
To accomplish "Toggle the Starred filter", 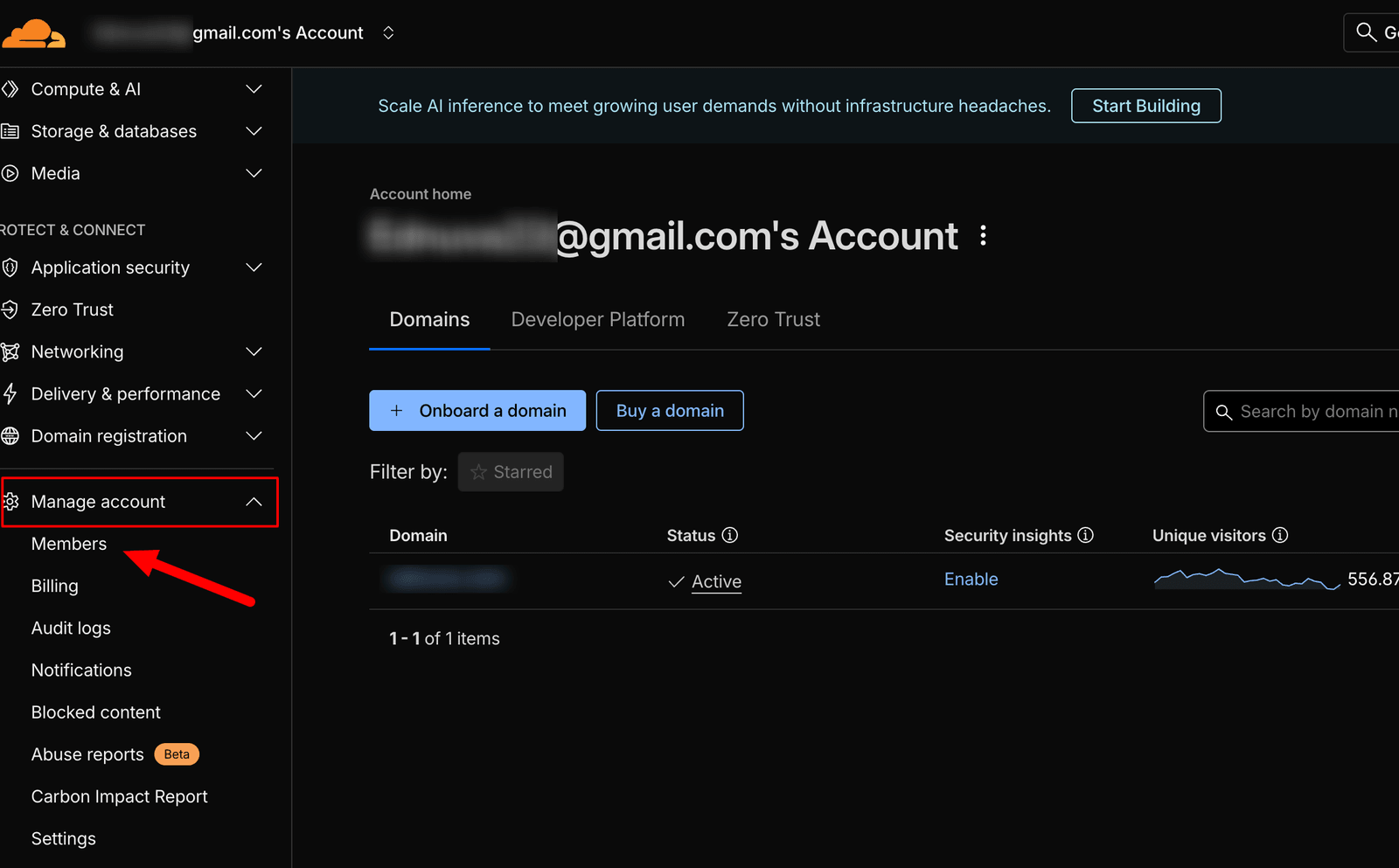I will click(511, 472).
